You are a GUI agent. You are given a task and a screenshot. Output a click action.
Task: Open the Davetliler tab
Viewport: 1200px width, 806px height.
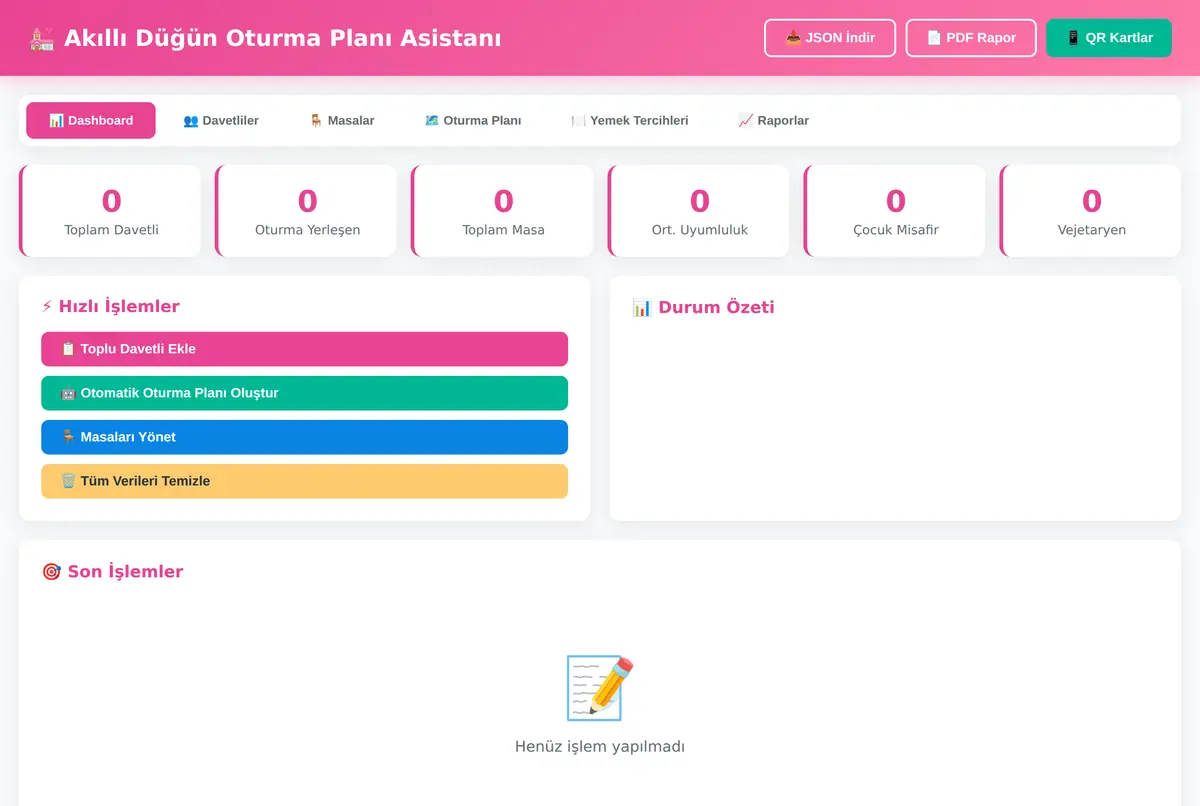221,120
